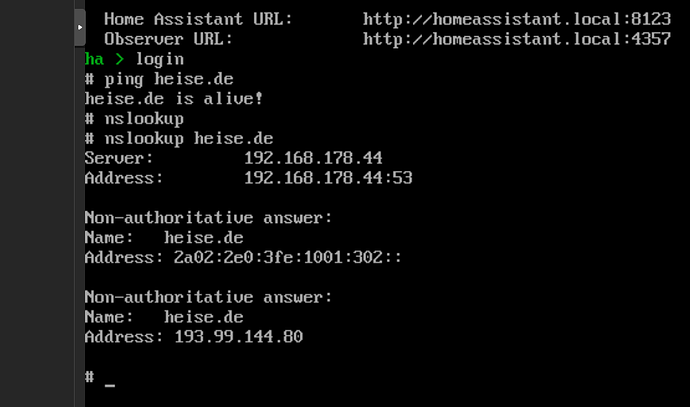Click the 'Server:' label in nslookup output
The height and width of the screenshot is (407, 690).
(119, 158)
